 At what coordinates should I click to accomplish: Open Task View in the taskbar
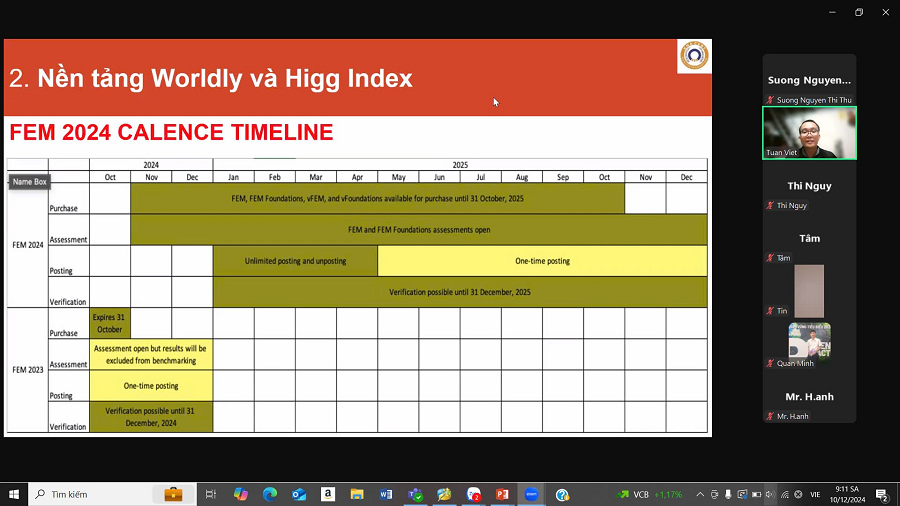click(x=211, y=494)
